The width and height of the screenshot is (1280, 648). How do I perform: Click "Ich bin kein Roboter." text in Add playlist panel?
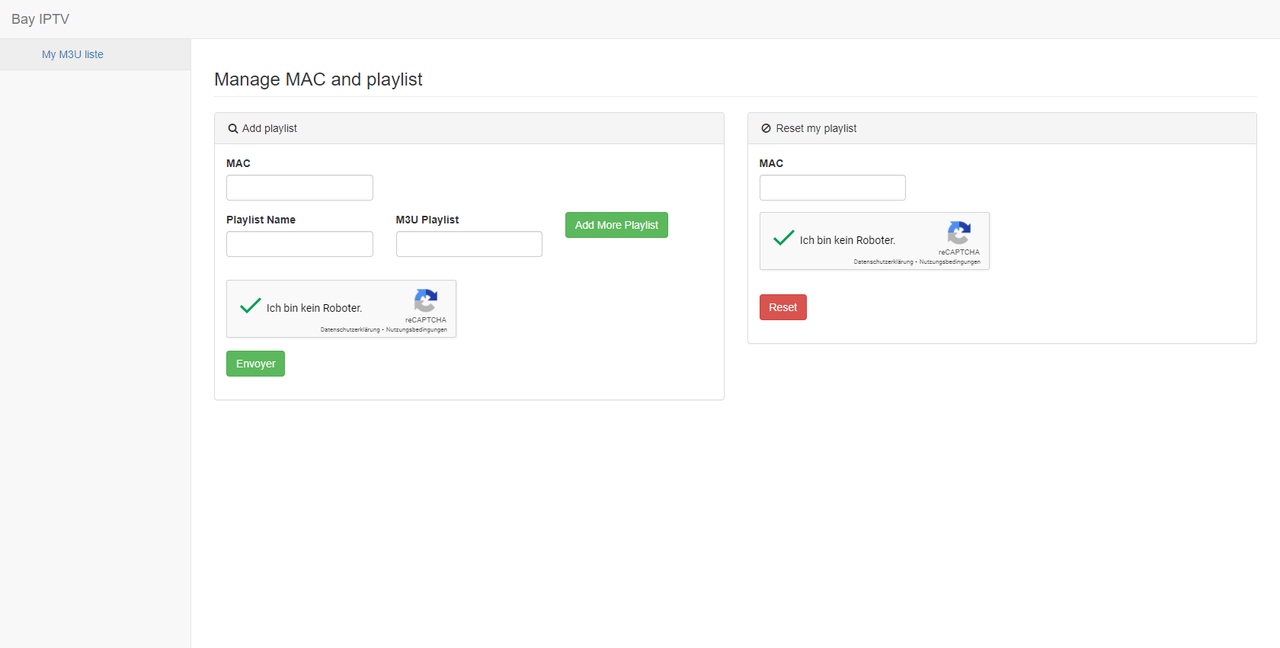tap(314, 308)
